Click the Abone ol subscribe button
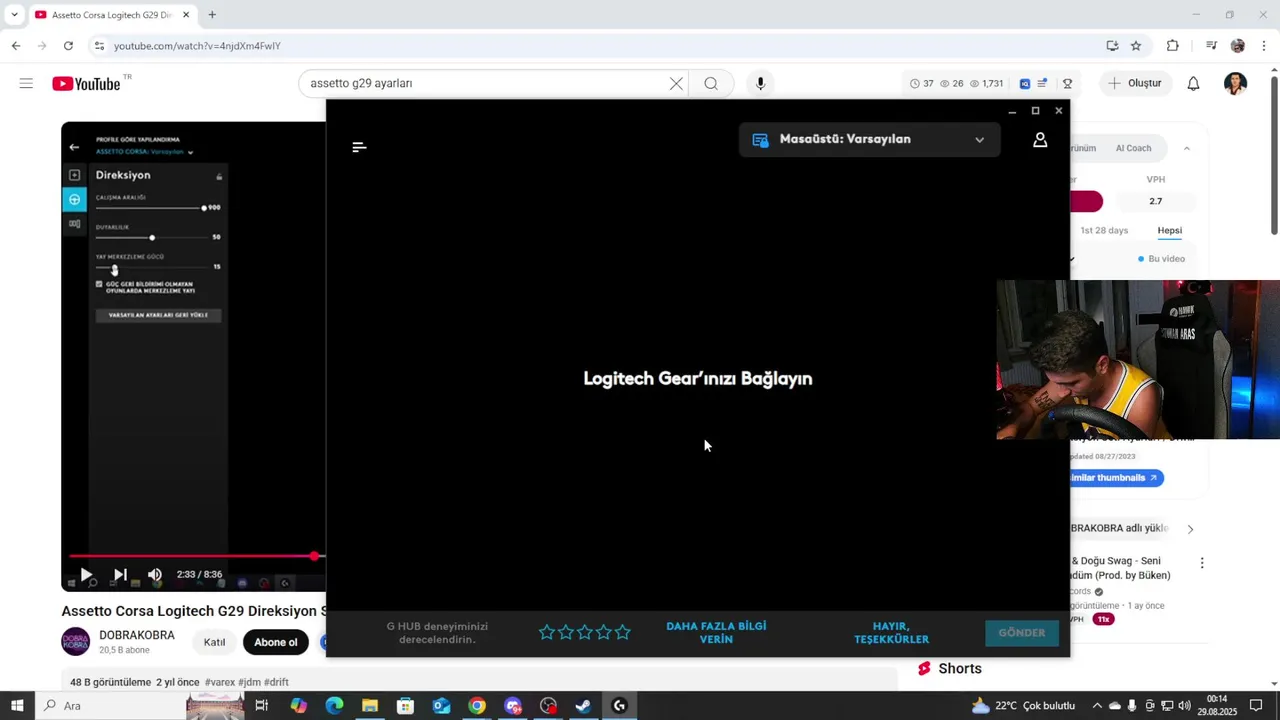The image size is (1280, 720). pyautogui.click(x=275, y=642)
